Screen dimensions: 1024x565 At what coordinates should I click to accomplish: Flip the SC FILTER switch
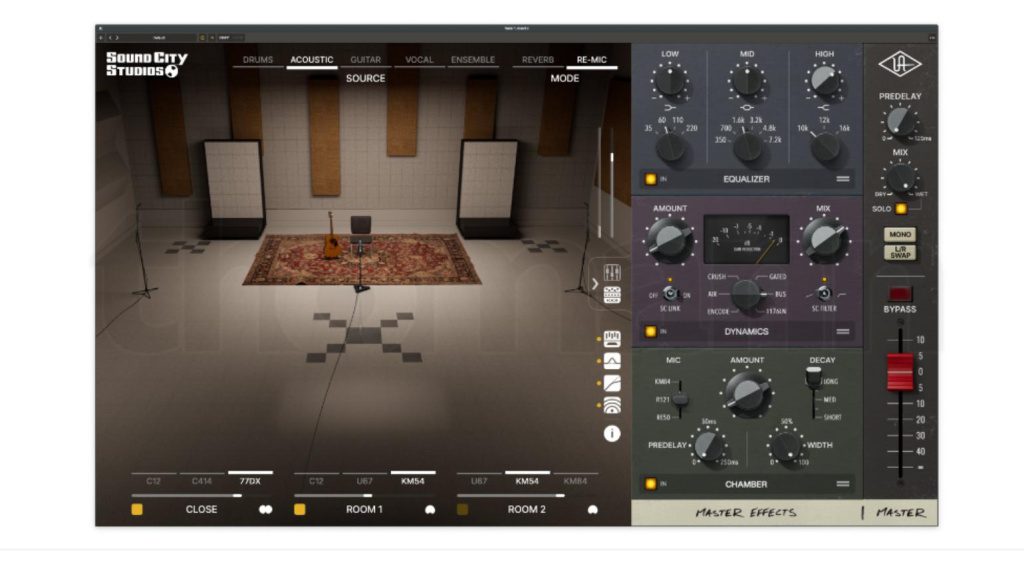click(824, 294)
